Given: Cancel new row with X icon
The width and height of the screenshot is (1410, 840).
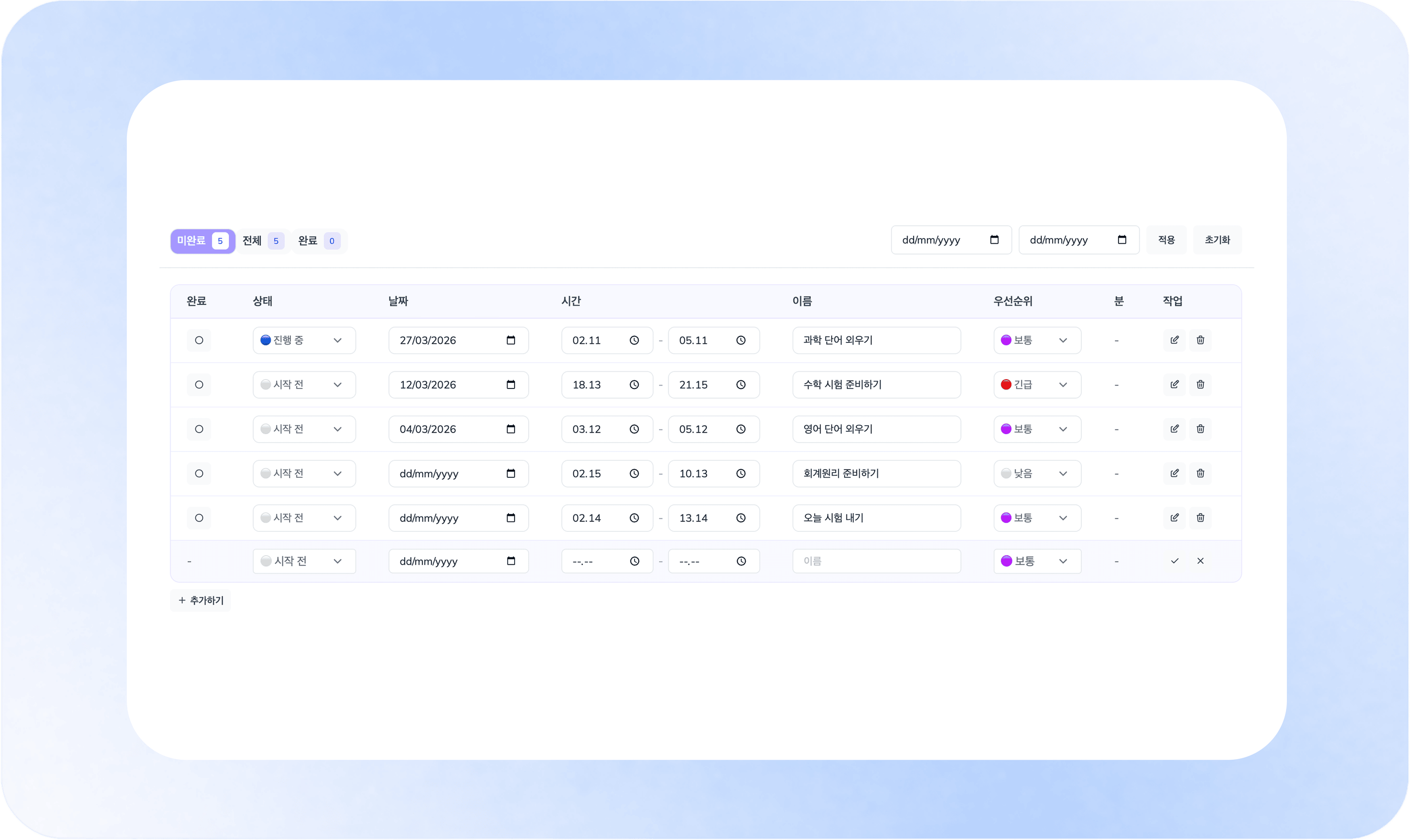Looking at the screenshot, I should coord(1200,561).
